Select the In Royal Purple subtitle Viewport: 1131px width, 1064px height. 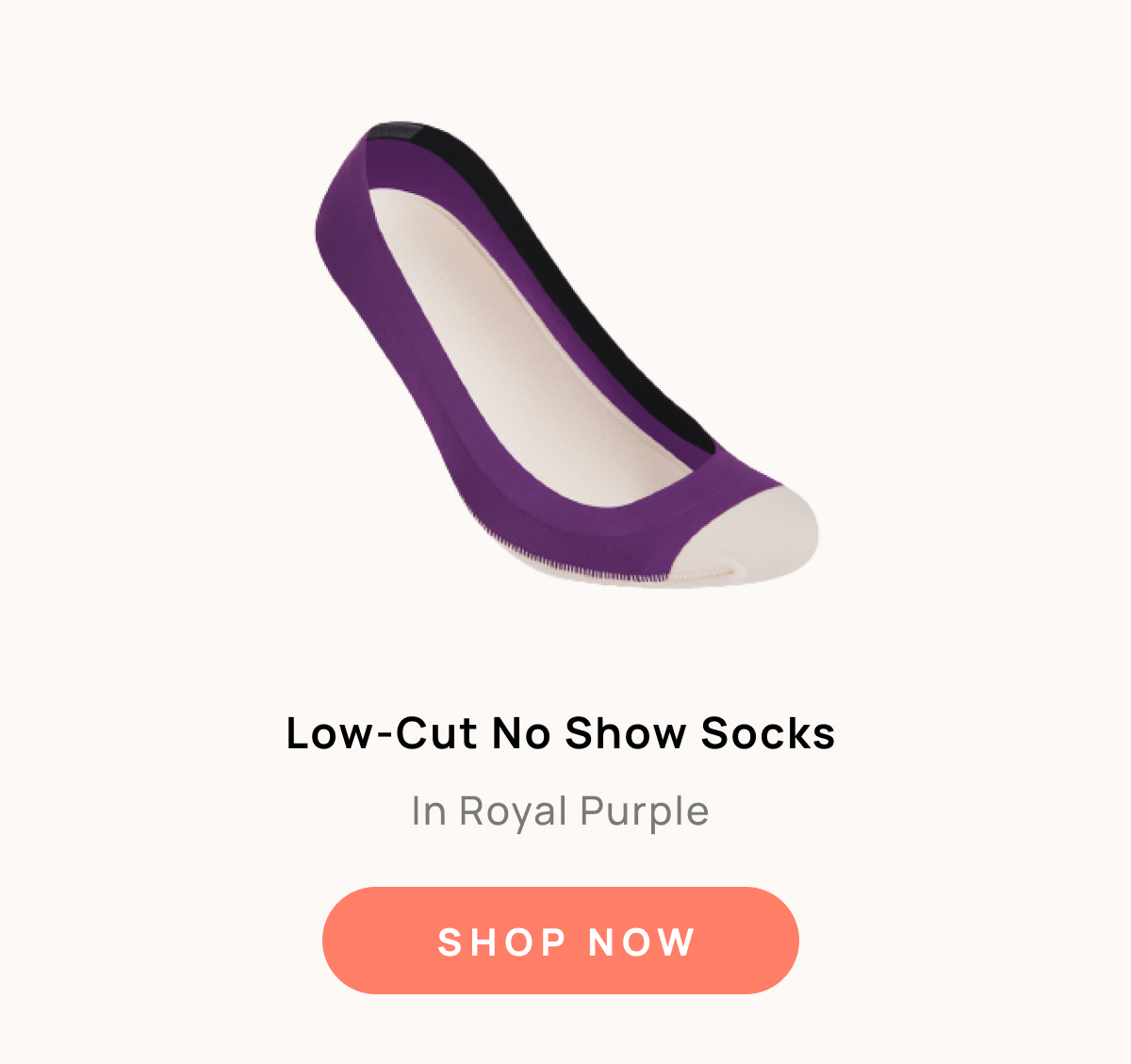coord(561,811)
